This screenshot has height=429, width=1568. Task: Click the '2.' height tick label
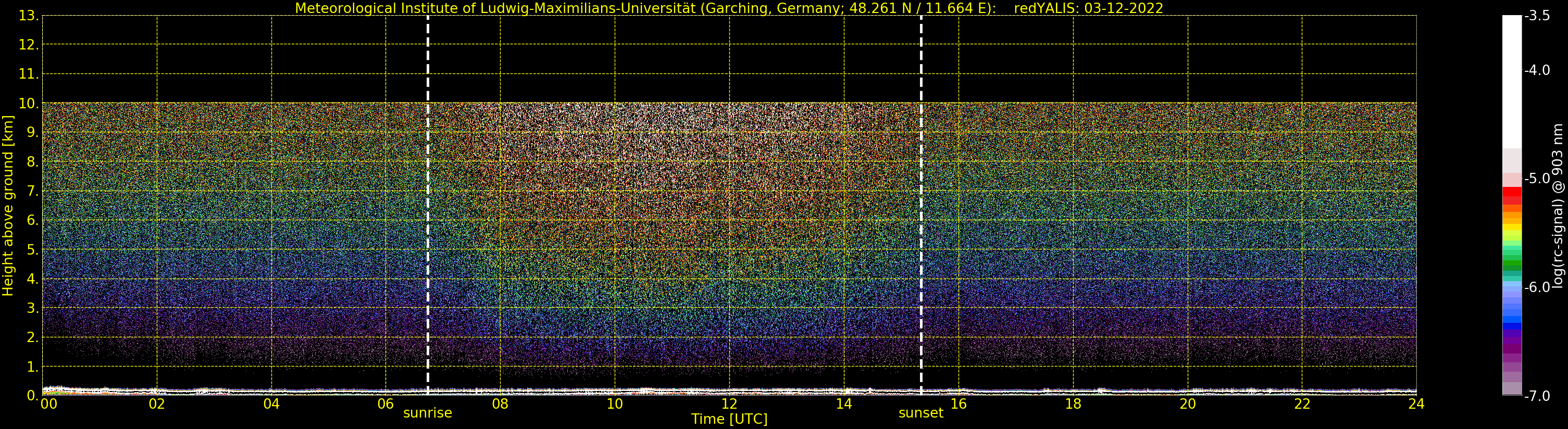point(33,337)
